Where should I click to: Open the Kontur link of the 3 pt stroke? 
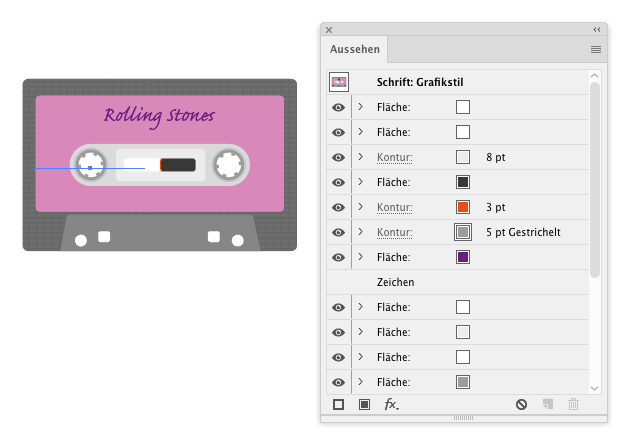pyautogui.click(x=394, y=207)
